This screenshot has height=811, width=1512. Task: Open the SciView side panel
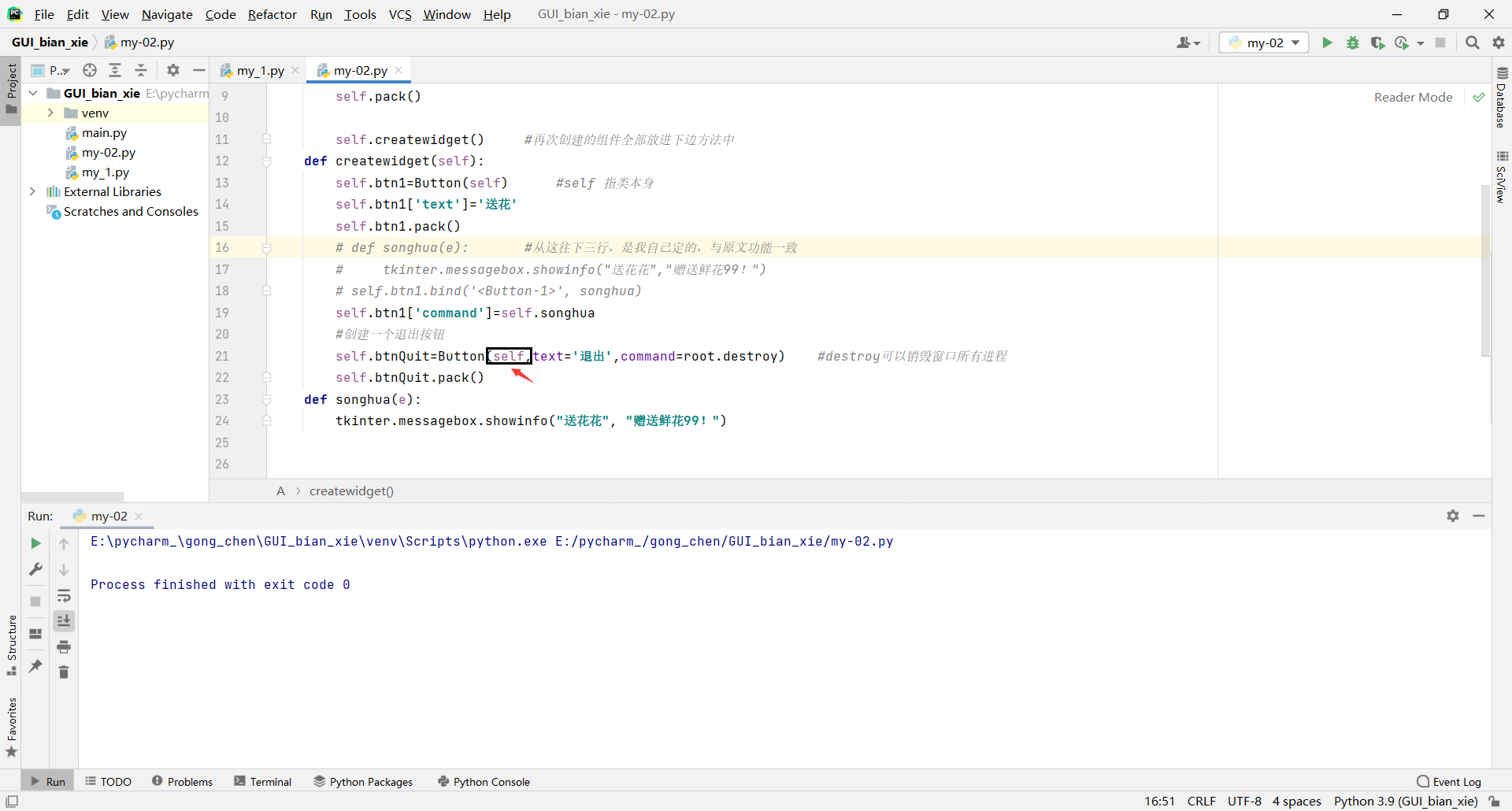click(1501, 178)
